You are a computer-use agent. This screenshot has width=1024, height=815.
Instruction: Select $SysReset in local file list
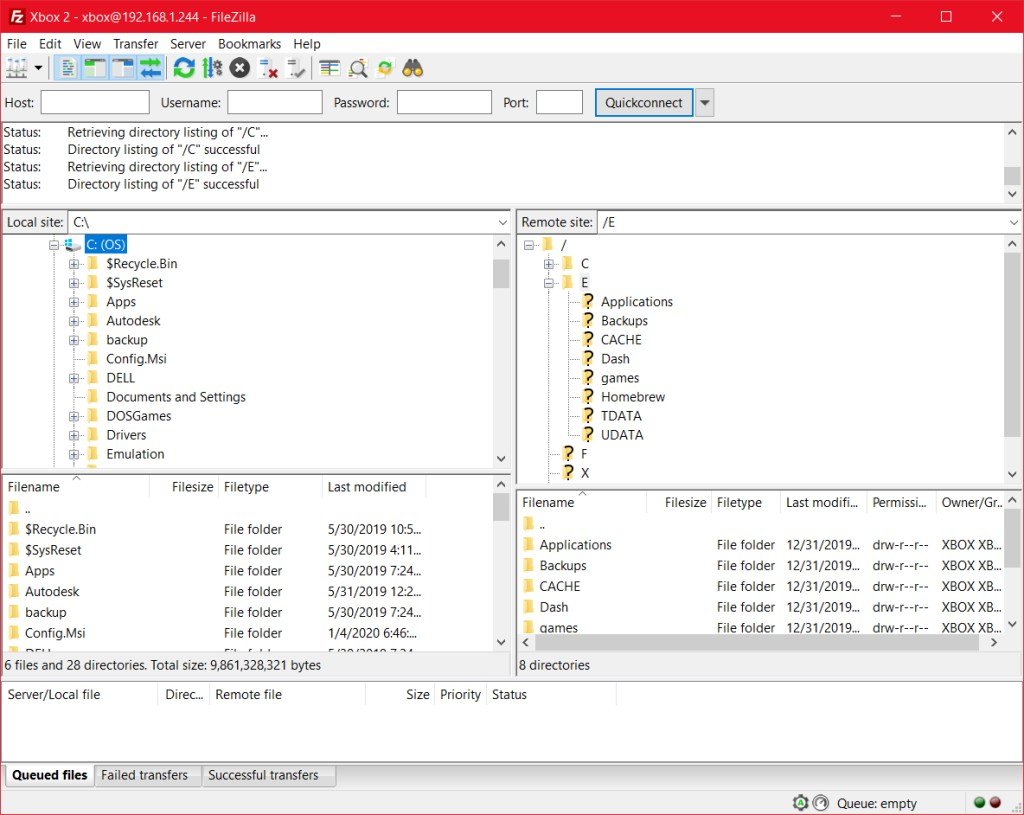(53, 551)
